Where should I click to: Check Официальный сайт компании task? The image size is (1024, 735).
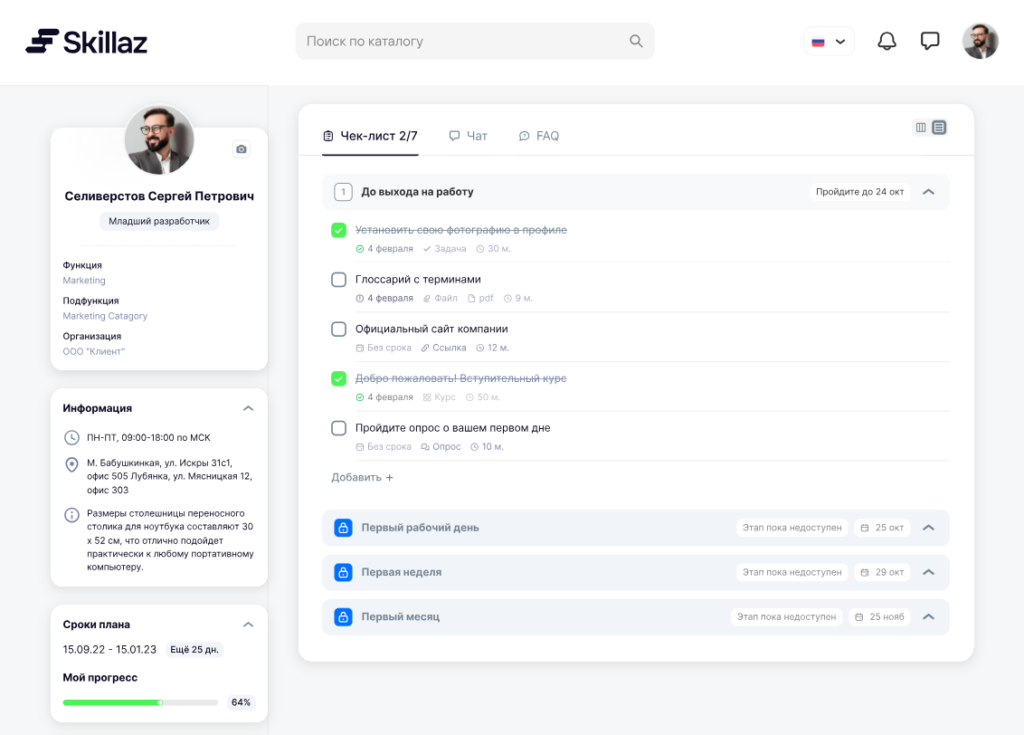point(338,329)
